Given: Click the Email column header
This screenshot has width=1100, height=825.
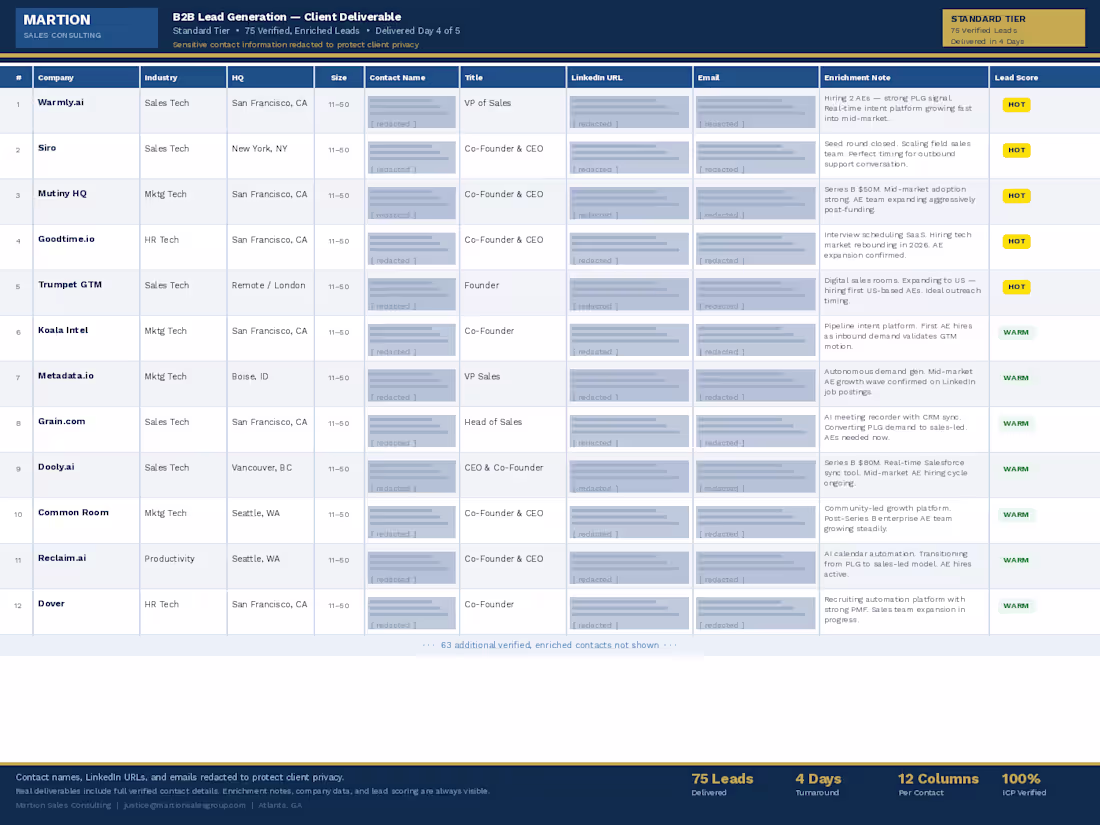Looking at the screenshot, I should pos(756,77).
